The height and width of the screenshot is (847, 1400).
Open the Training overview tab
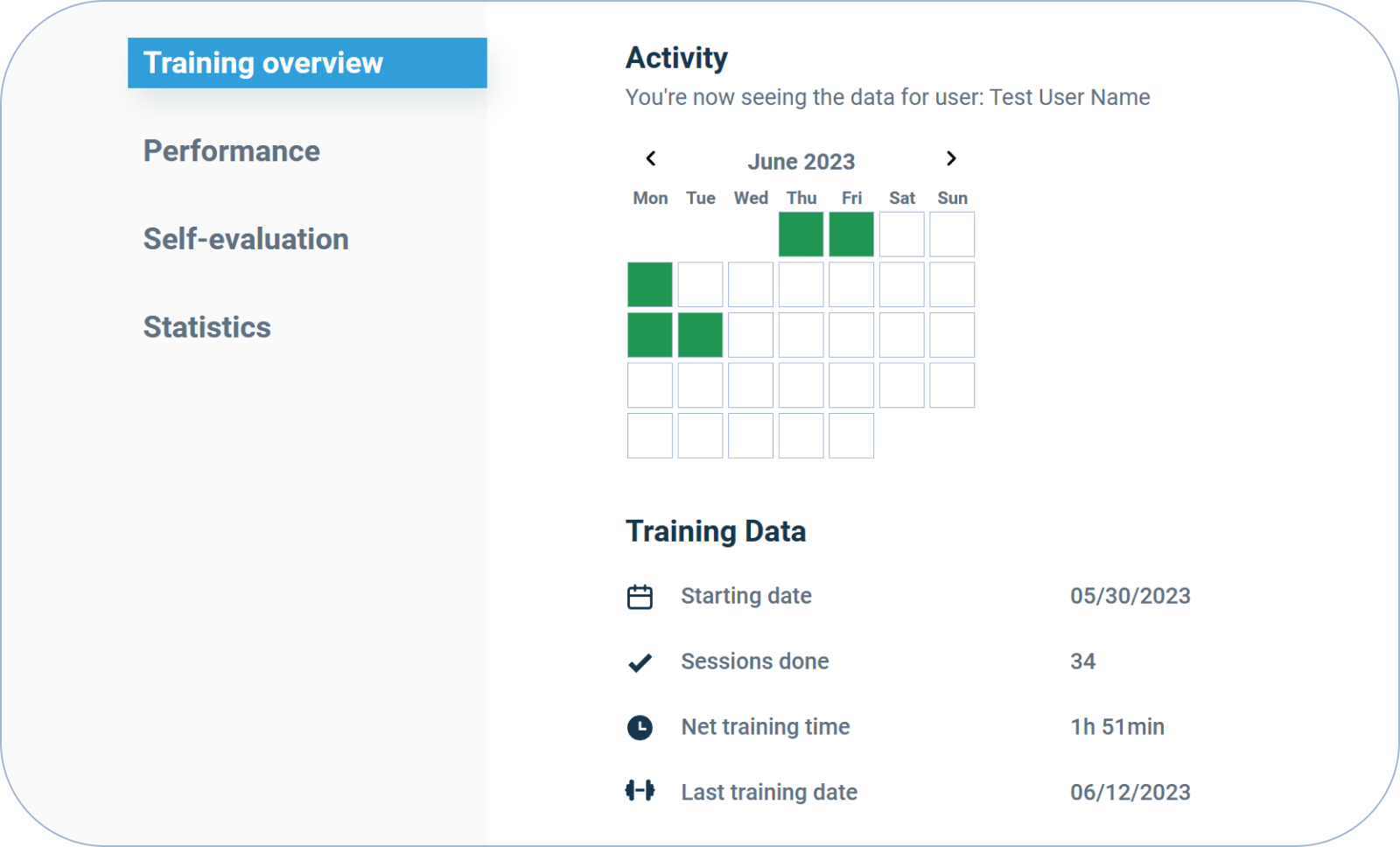tap(307, 63)
